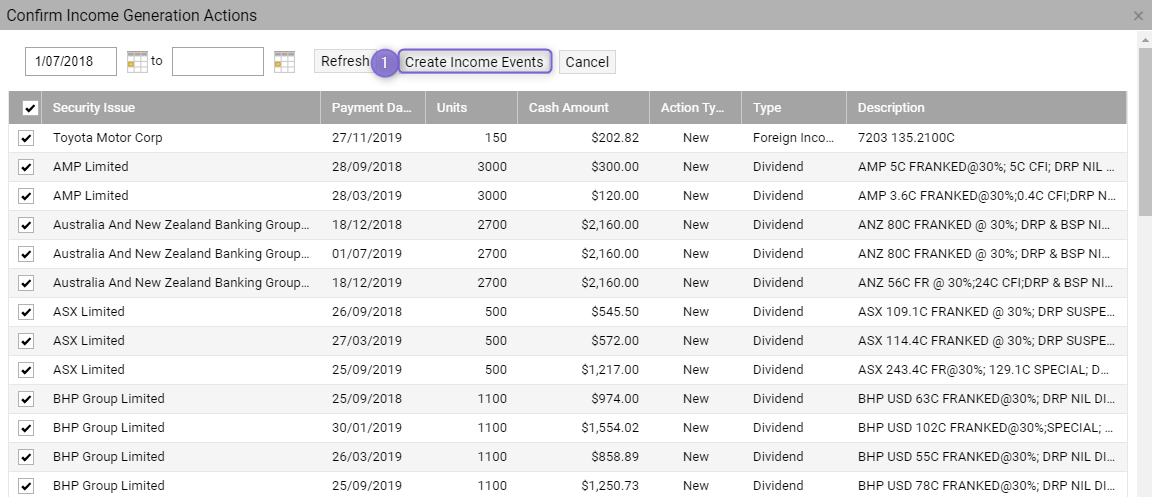The width and height of the screenshot is (1152, 497).
Task: Click the $974.00 cash amount cell
Action: coord(615,398)
